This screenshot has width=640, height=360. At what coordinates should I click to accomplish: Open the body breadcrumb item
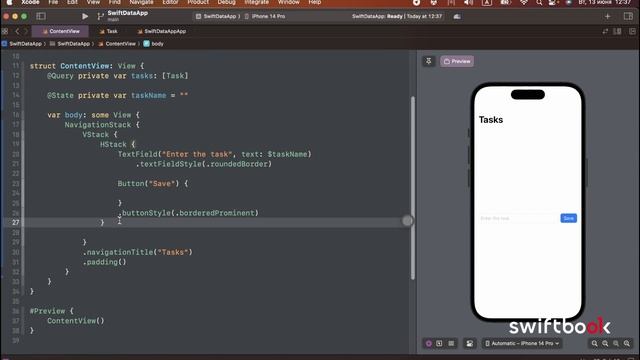point(153,44)
